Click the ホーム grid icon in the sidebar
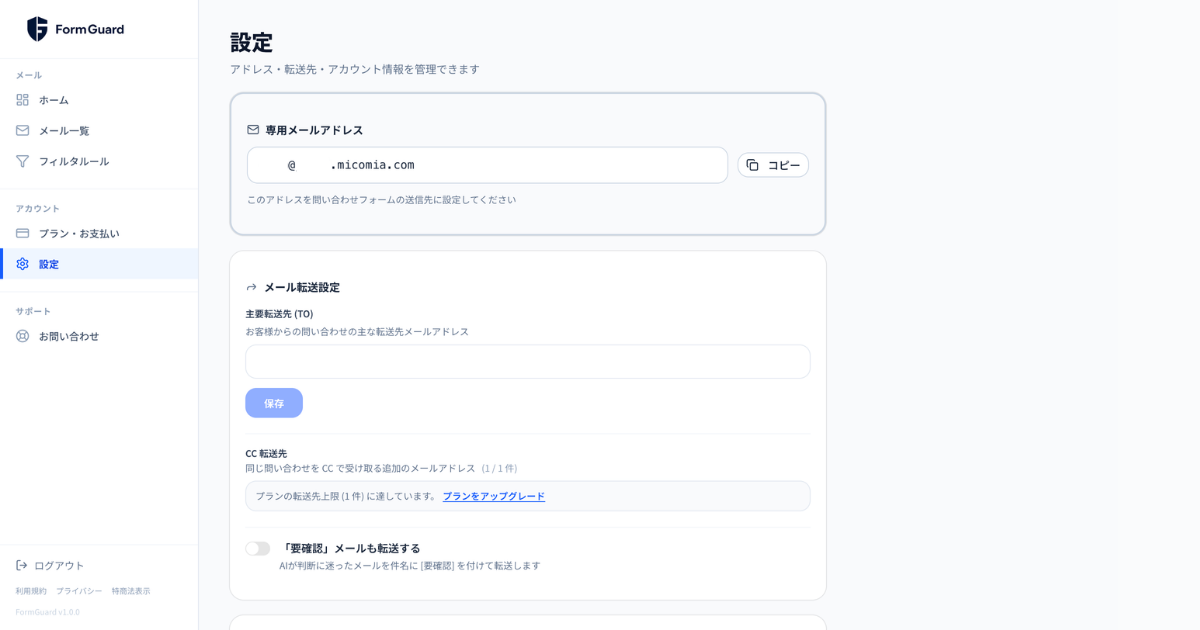Image resolution: width=1200 pixels, height=630 pixels. tap(22, 100)
